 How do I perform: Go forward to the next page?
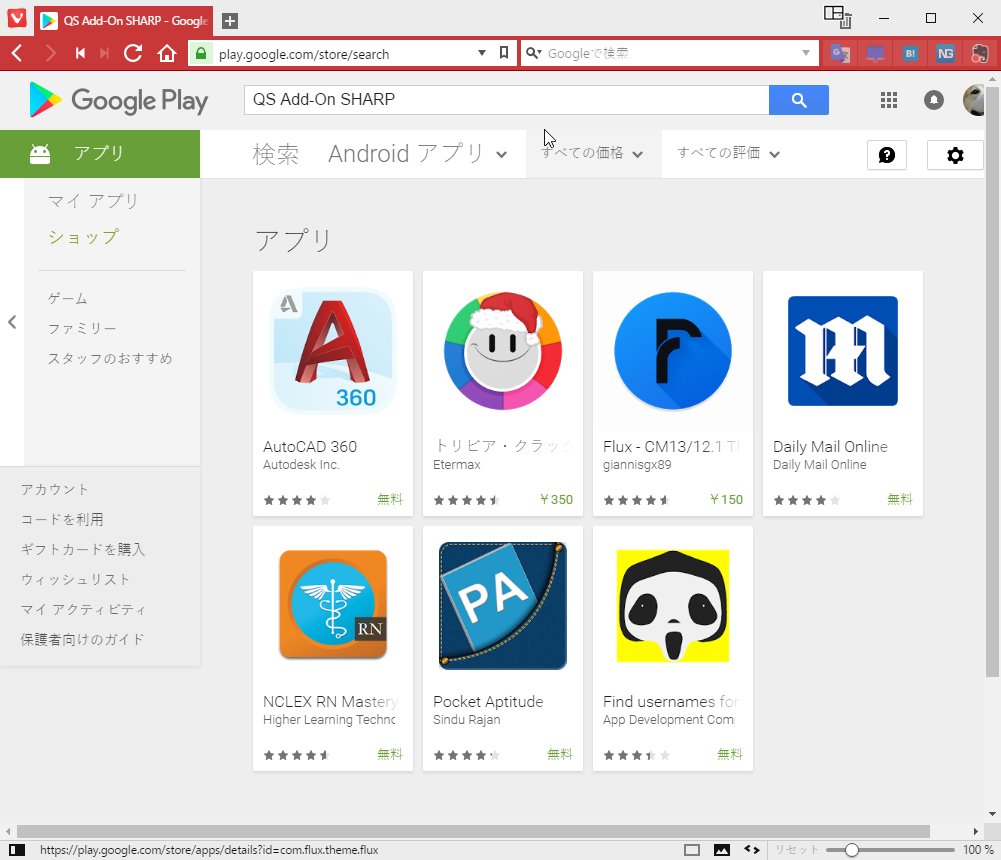[x=50, y=53]
